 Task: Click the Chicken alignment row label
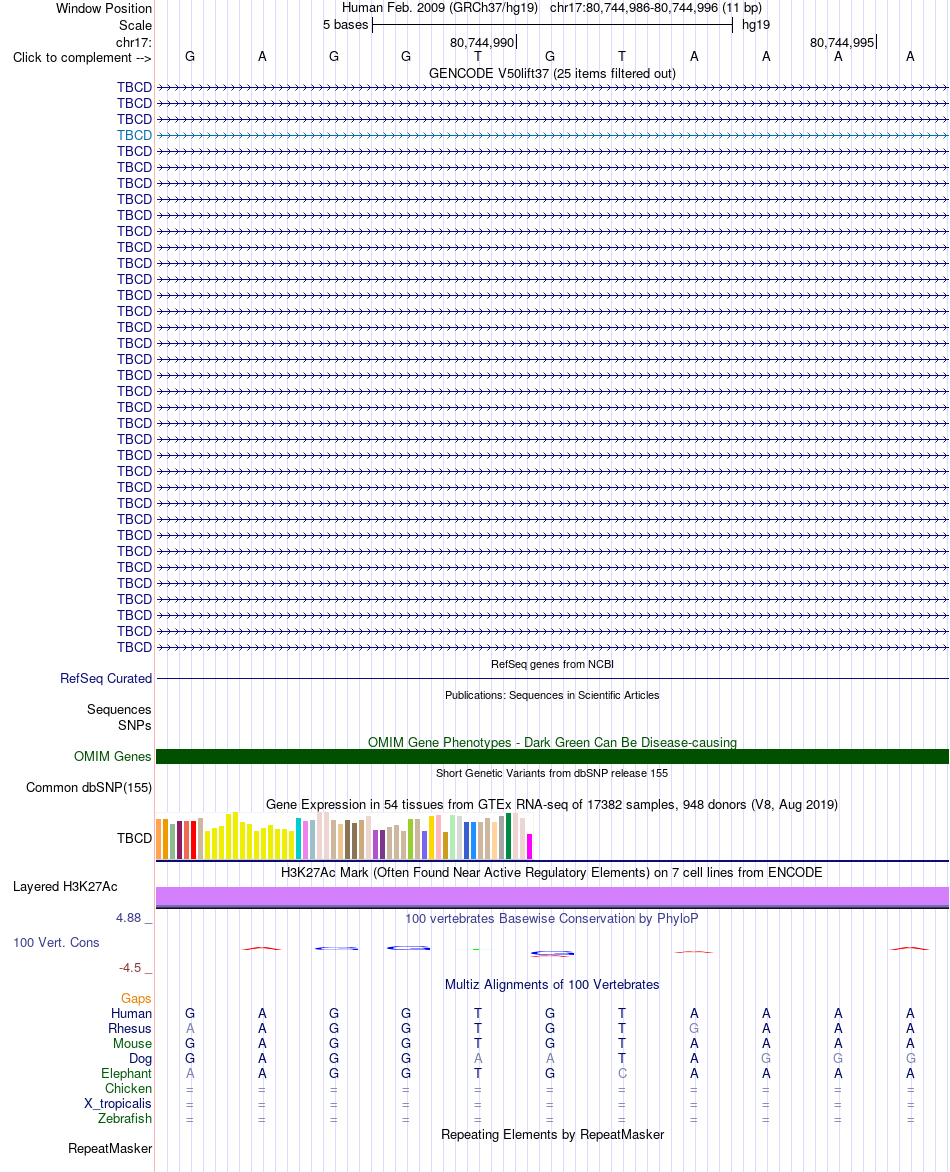point(129,1088)
